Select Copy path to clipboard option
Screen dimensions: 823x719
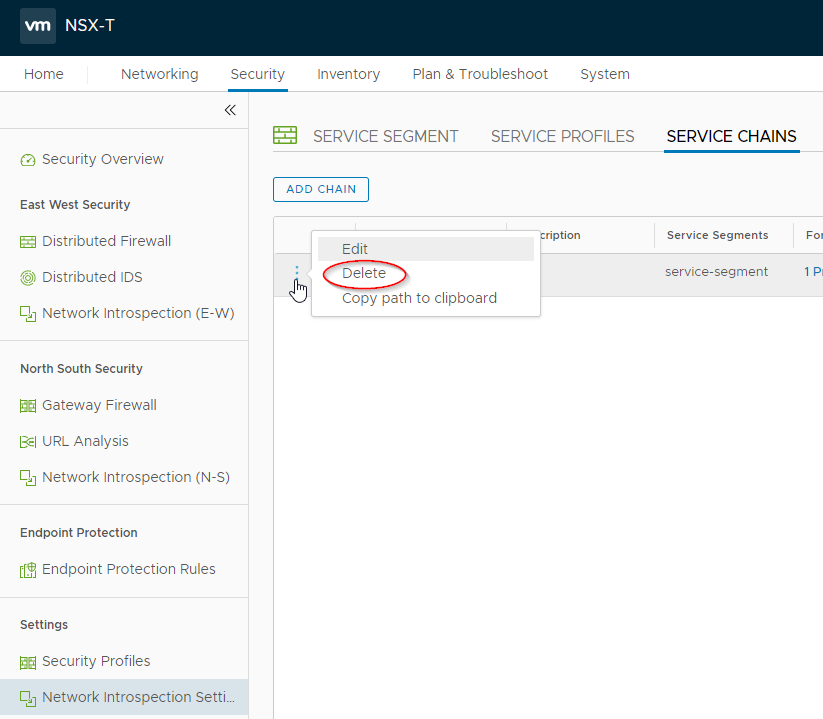click(419, 298)
